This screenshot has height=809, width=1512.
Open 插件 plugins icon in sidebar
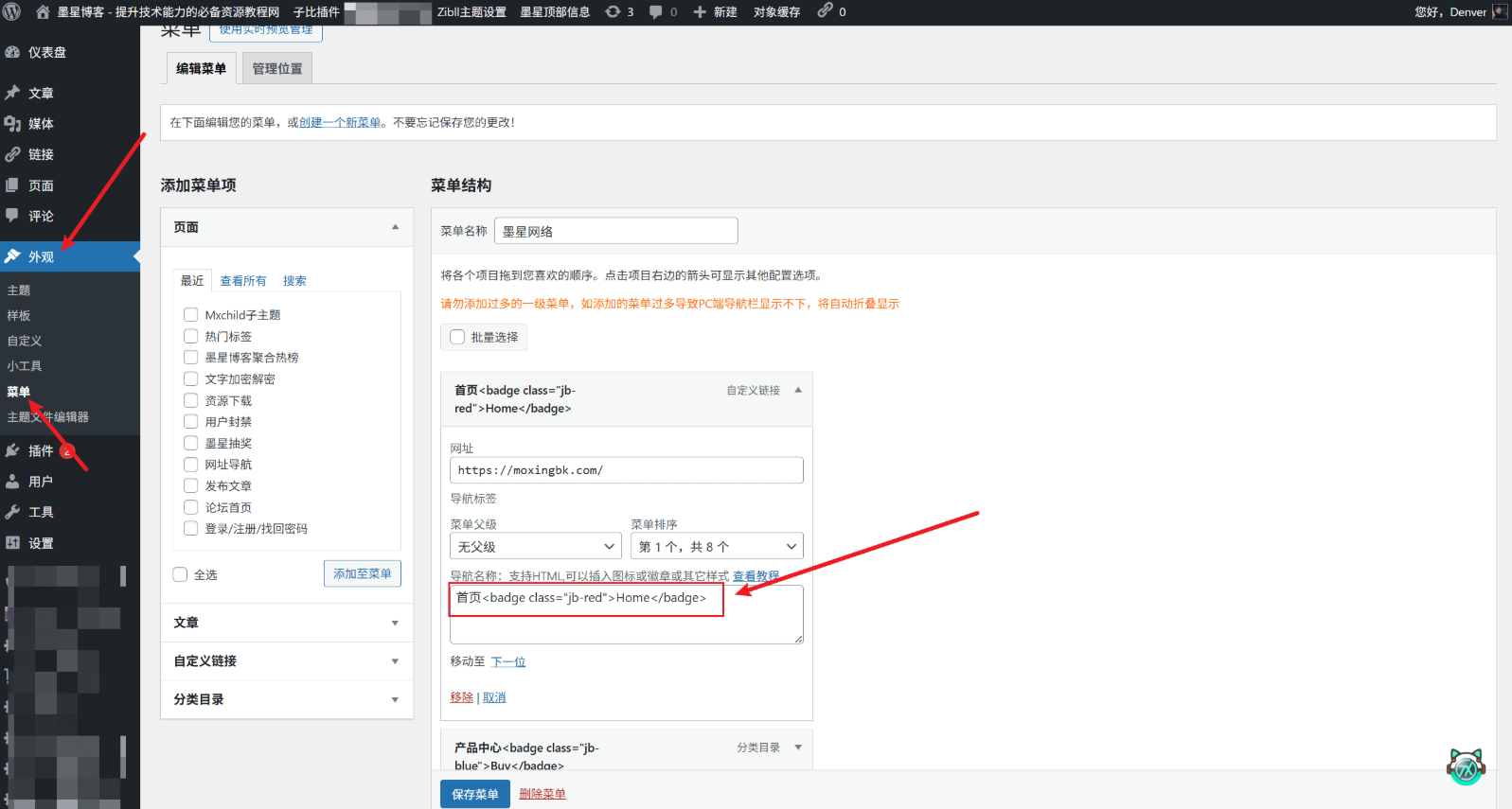point(12,450)
